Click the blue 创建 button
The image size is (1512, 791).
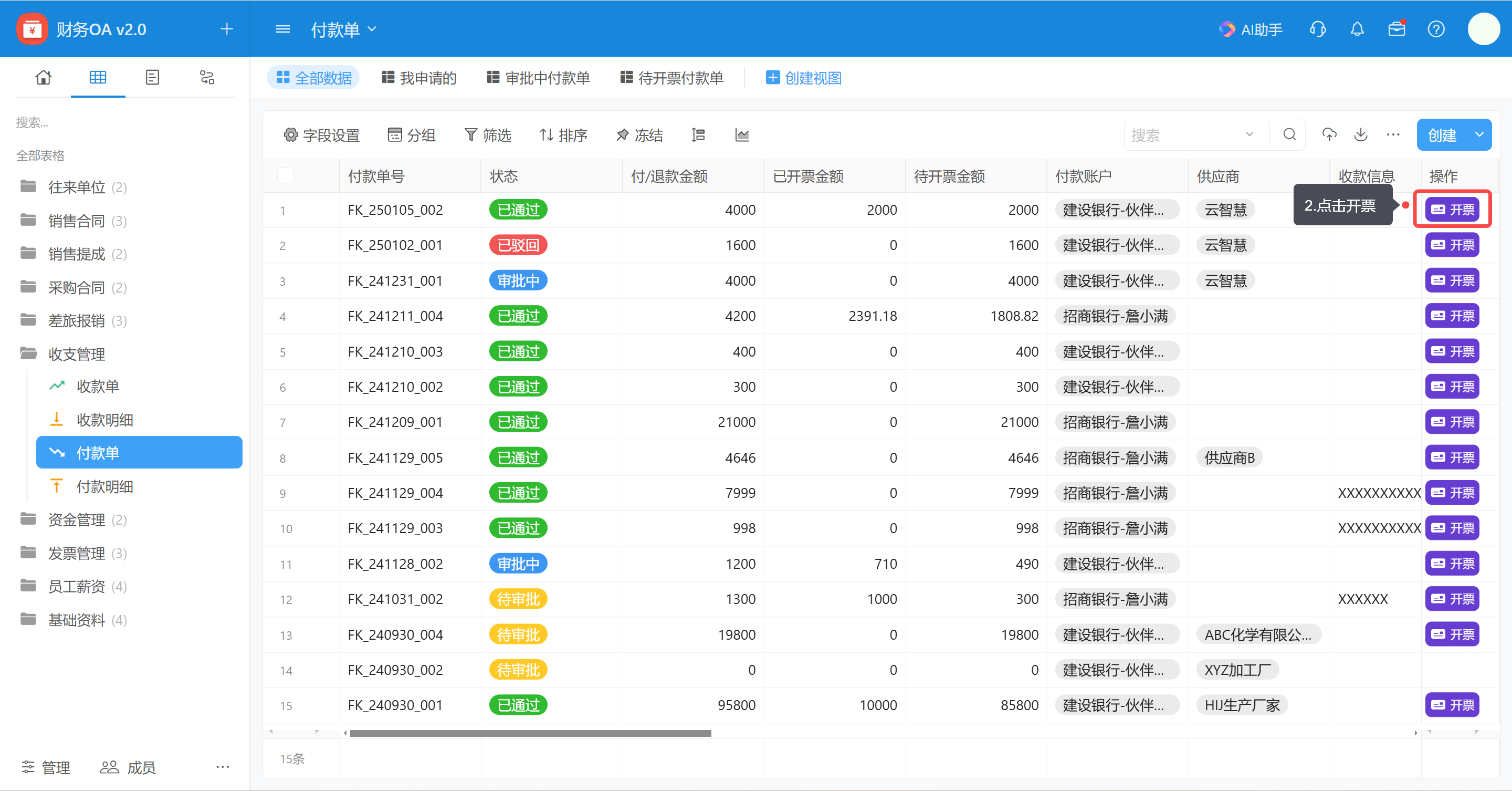tap(1443, 134)
